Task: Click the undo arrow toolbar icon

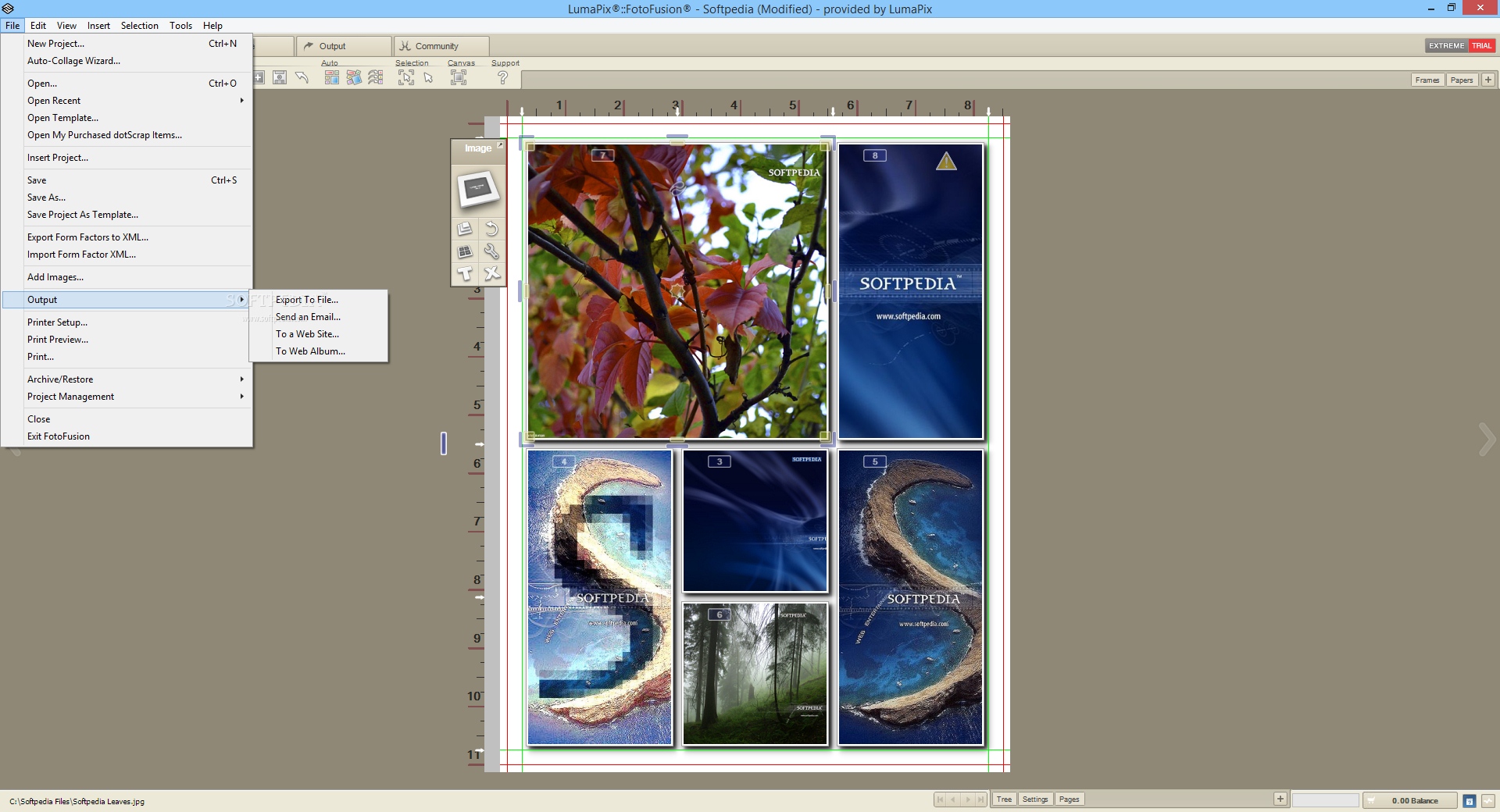Action: pyautogui.click(x=302, y=77)
